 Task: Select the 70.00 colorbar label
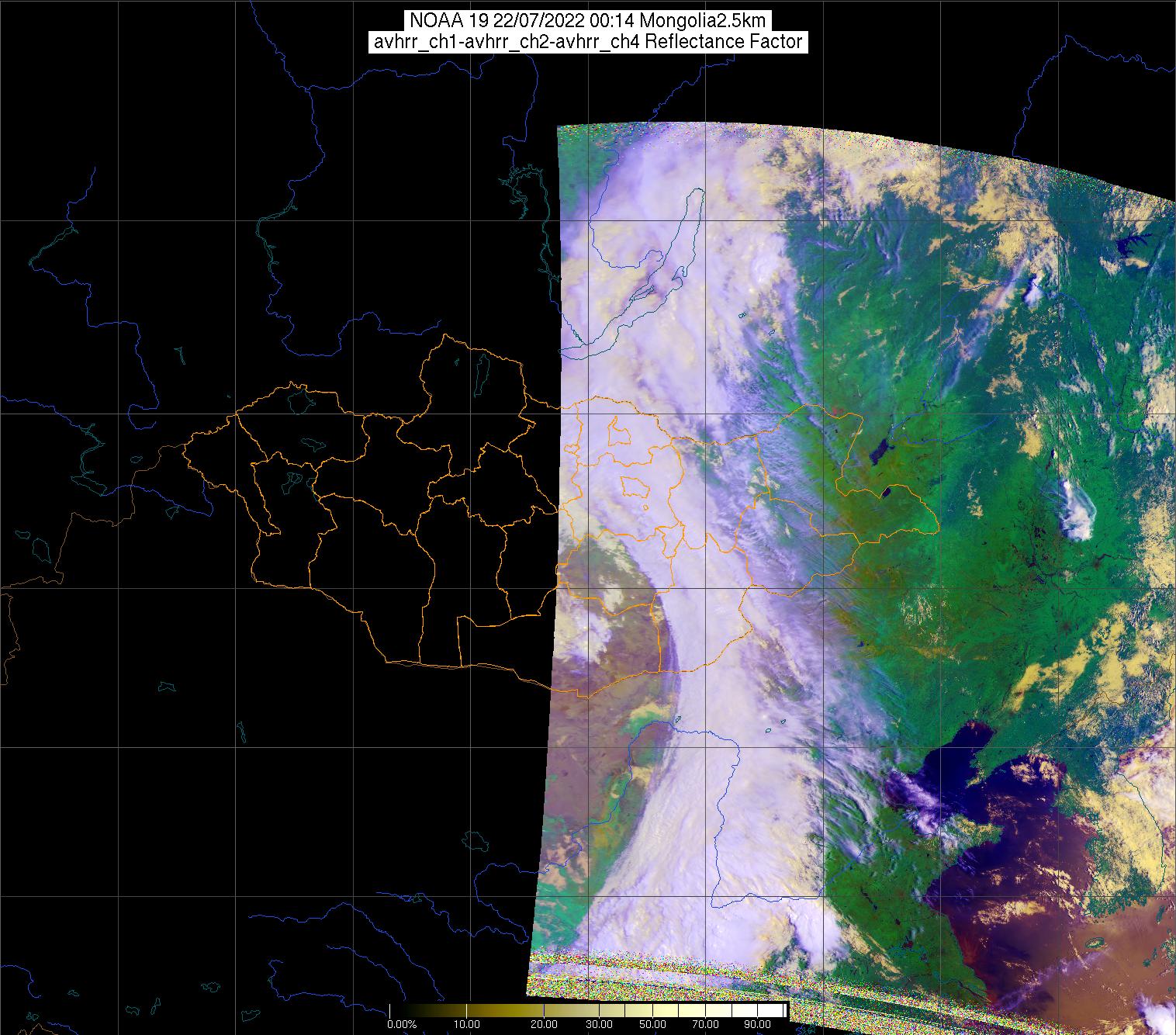coord(704,1025)
